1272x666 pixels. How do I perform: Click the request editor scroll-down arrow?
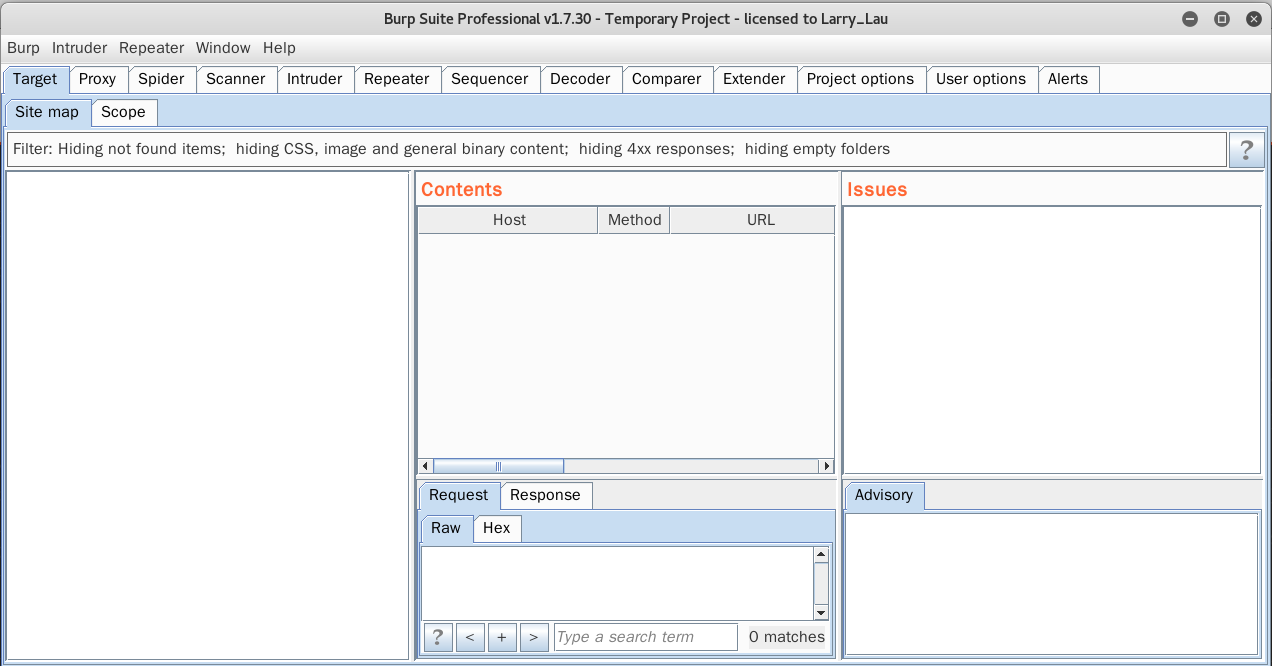(x=821, y=612)
